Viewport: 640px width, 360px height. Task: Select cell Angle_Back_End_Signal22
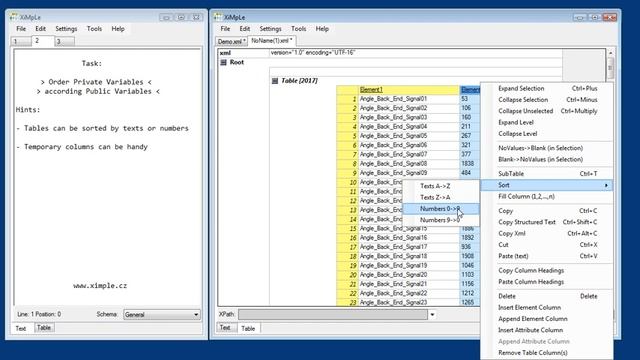pos(409,293)
